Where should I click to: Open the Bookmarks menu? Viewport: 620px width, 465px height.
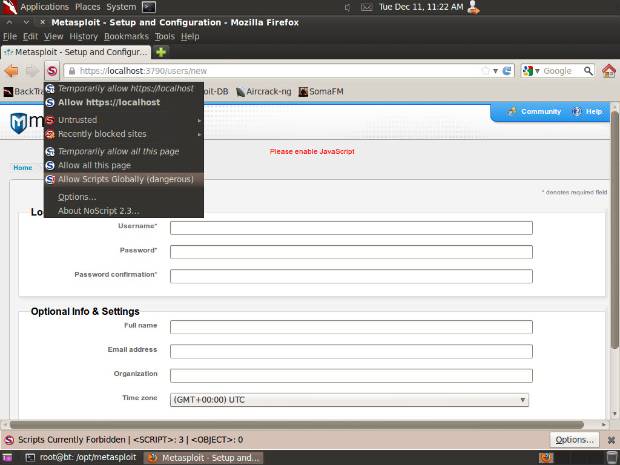(126, 36)
